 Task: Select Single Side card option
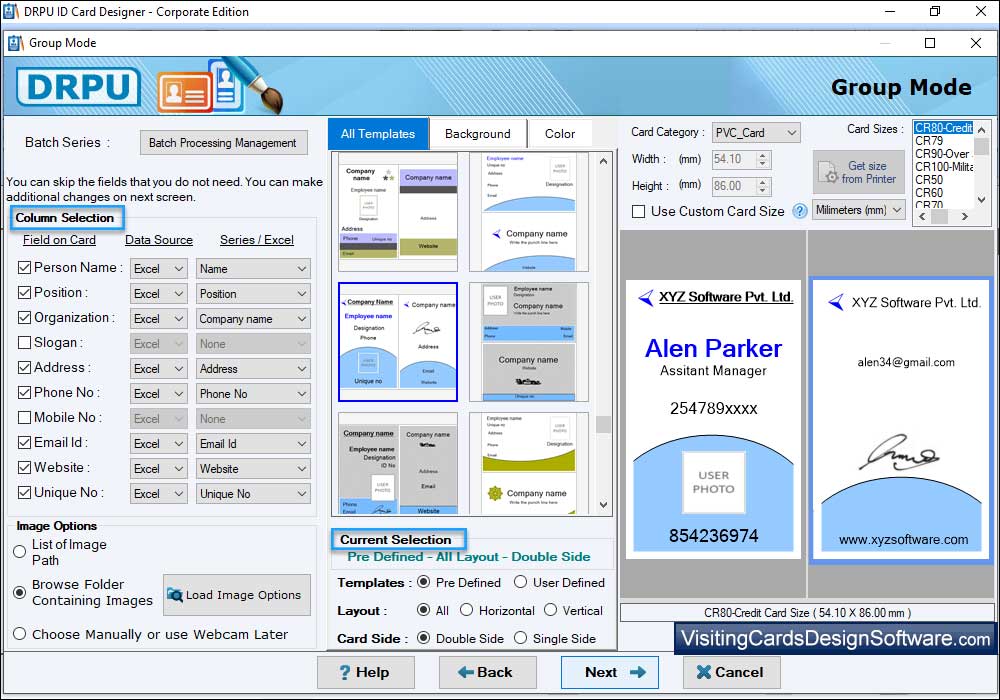(x=520, y=638)
